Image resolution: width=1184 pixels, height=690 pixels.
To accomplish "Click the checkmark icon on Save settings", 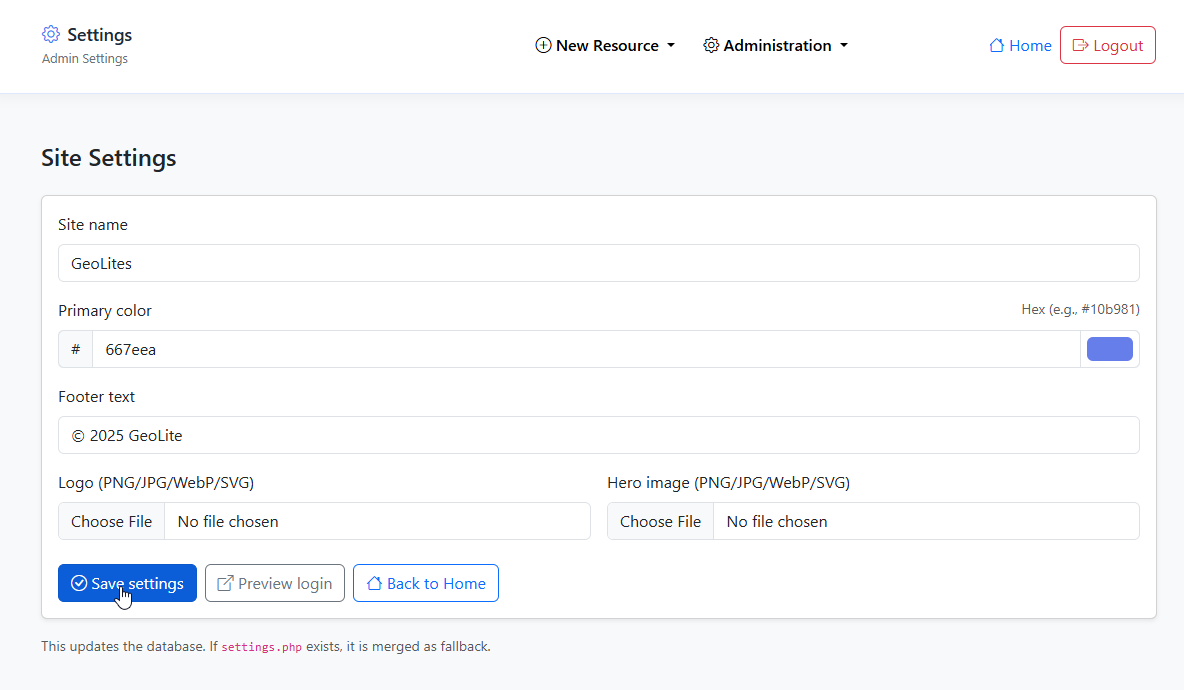I will 79,583.
